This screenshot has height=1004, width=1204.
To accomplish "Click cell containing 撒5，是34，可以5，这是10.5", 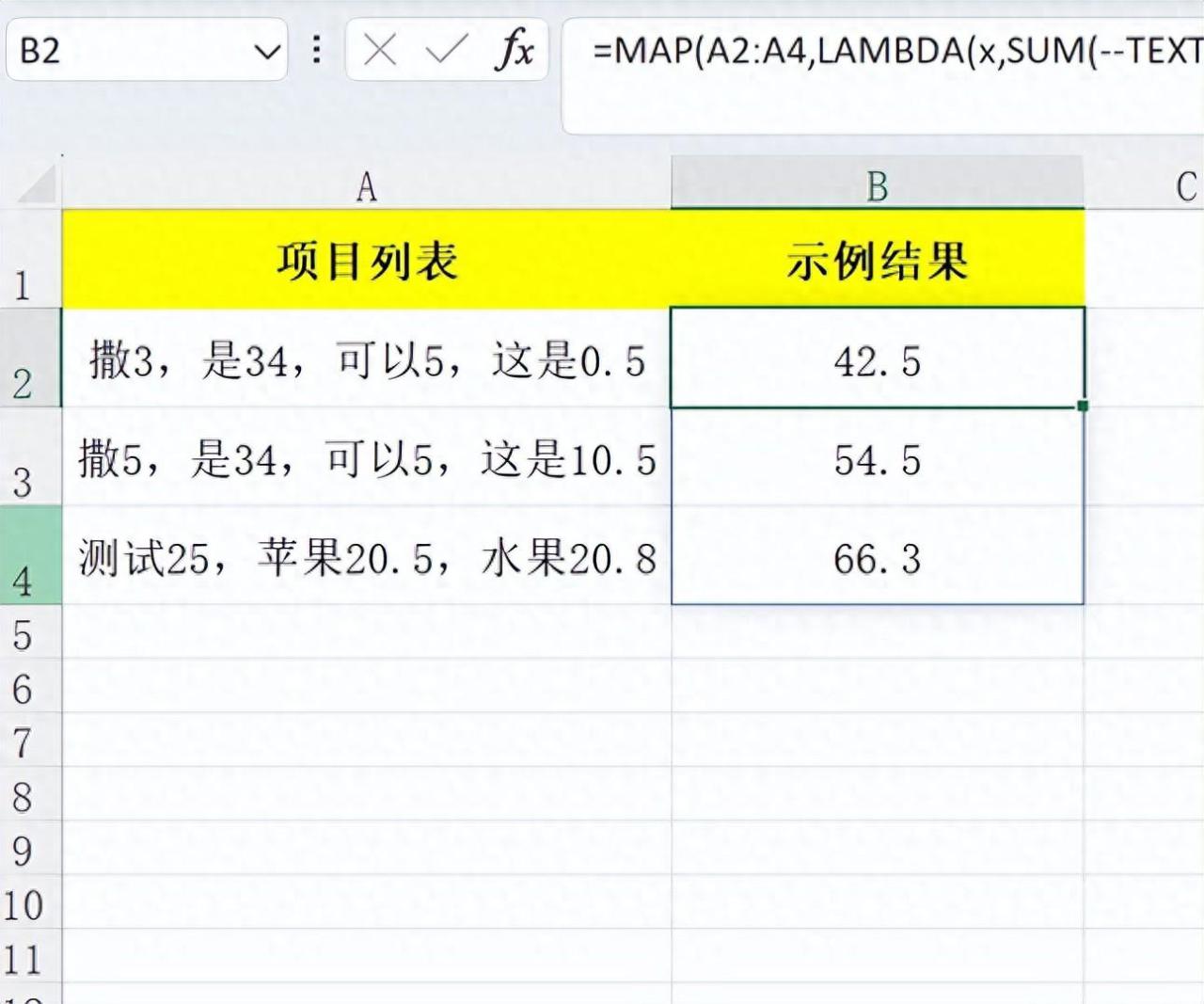I will (x=366, y=457).
